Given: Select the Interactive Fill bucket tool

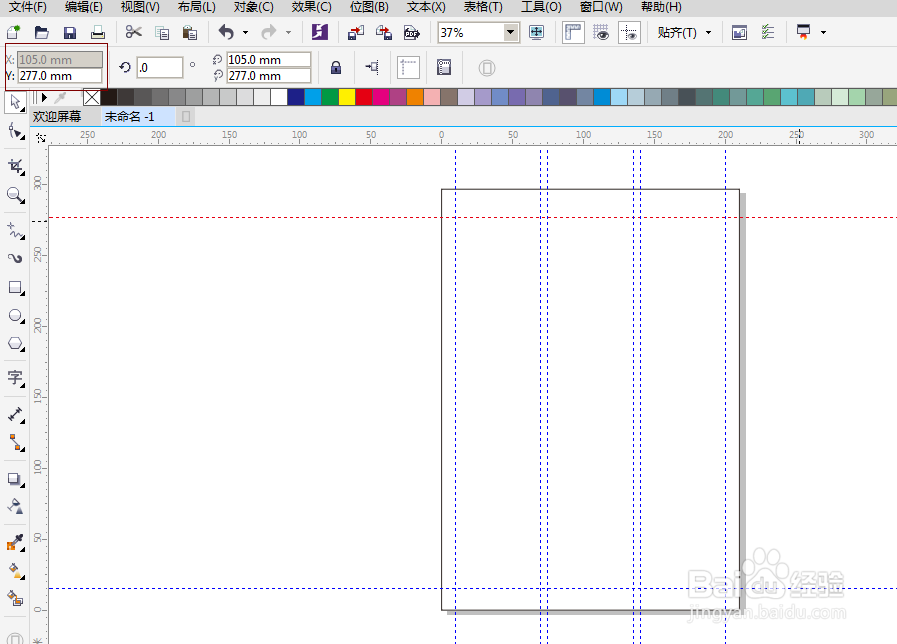Looking at the screenshot, I should [15, 570].
